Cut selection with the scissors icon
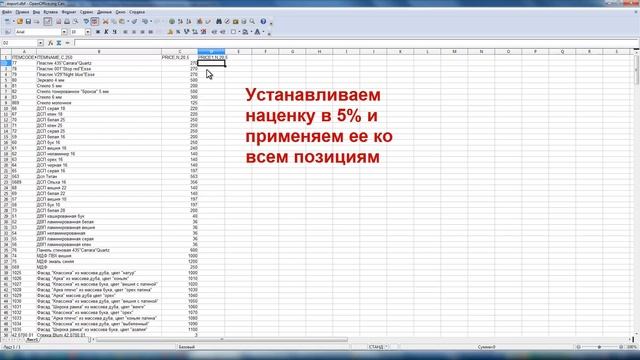 coord(105,21)
